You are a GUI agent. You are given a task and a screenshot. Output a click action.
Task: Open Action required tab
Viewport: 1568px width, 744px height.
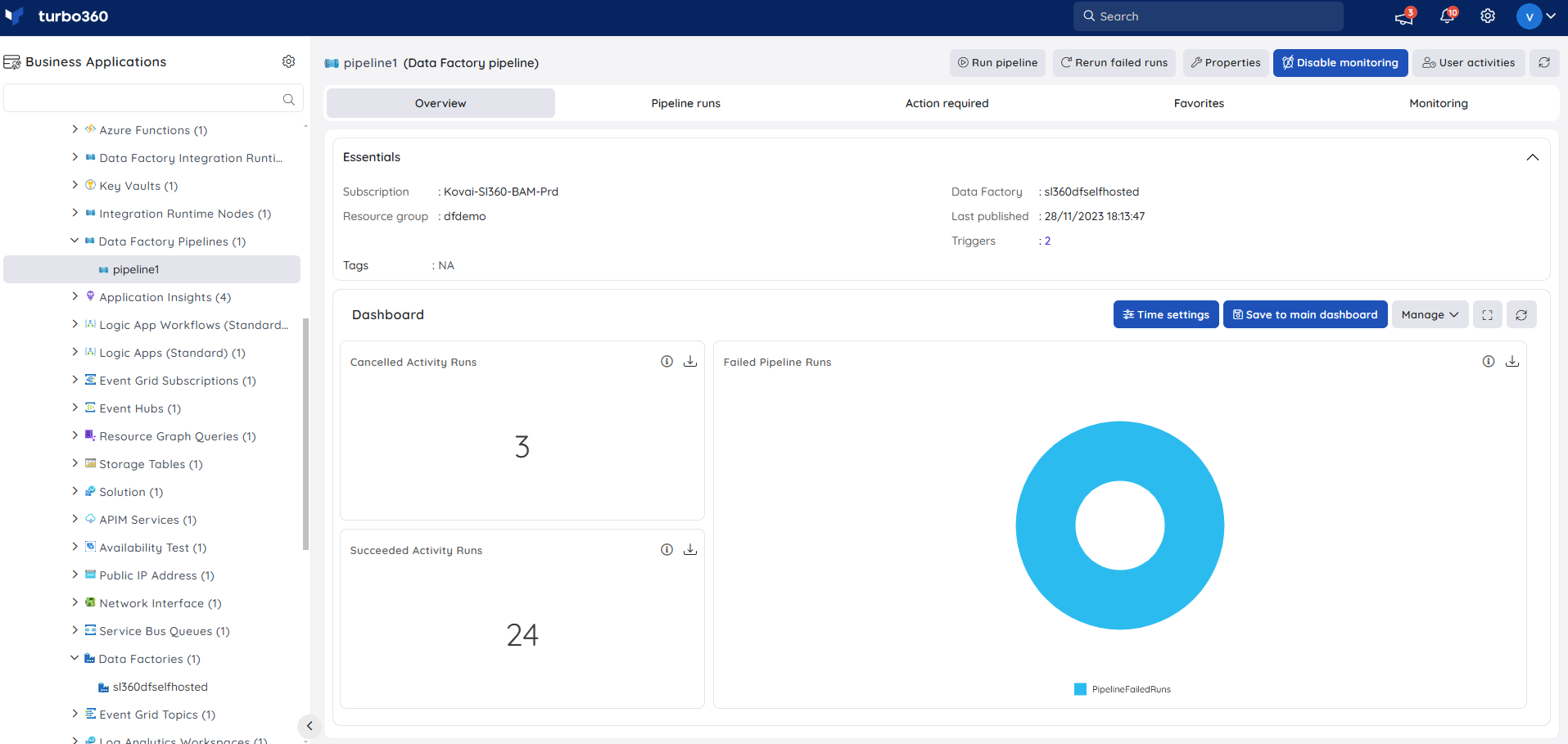[x=947, y=103]
